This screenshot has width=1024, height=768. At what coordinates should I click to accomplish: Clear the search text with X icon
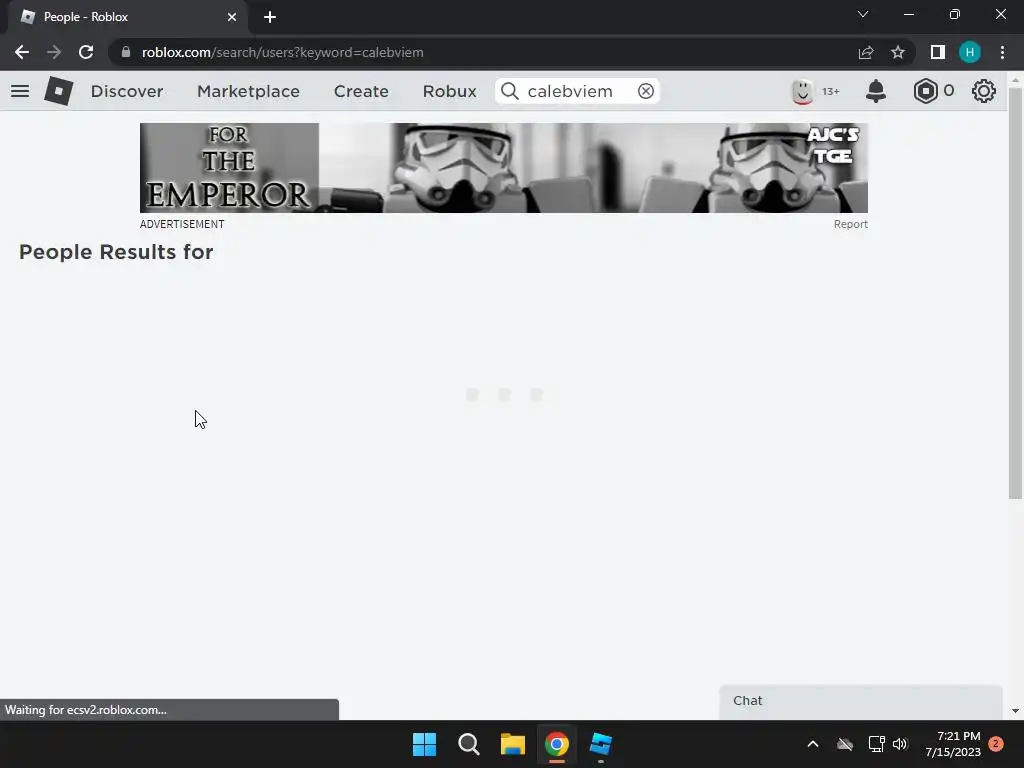coord(646,91)
